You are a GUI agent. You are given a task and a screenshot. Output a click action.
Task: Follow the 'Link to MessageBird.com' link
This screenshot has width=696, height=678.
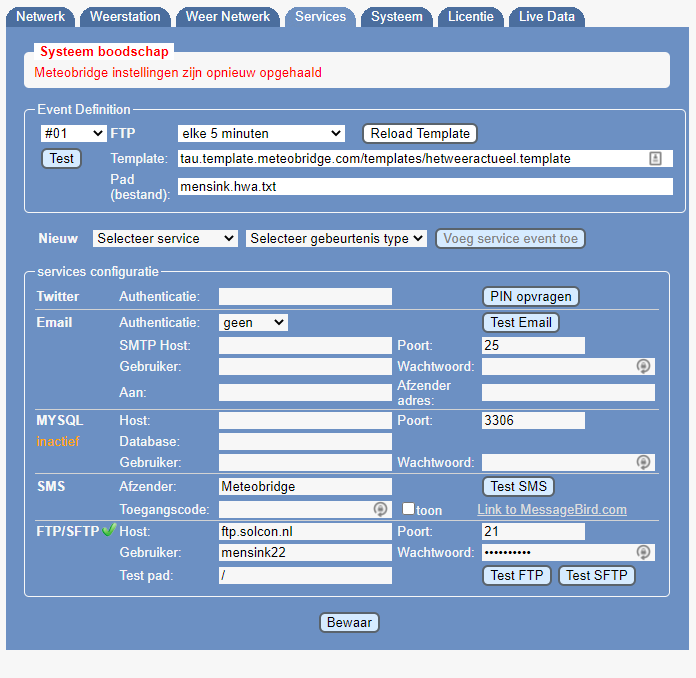(552, 510)
